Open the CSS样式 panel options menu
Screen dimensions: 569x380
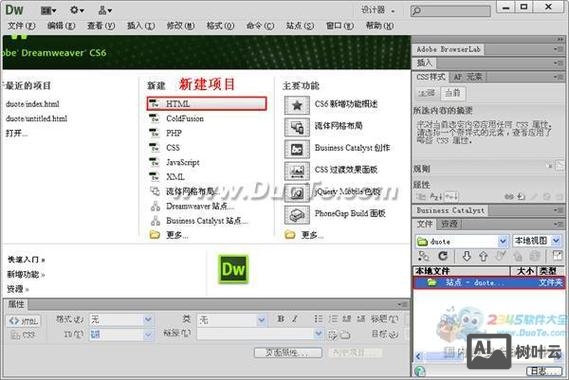click(x=558, y=77)
